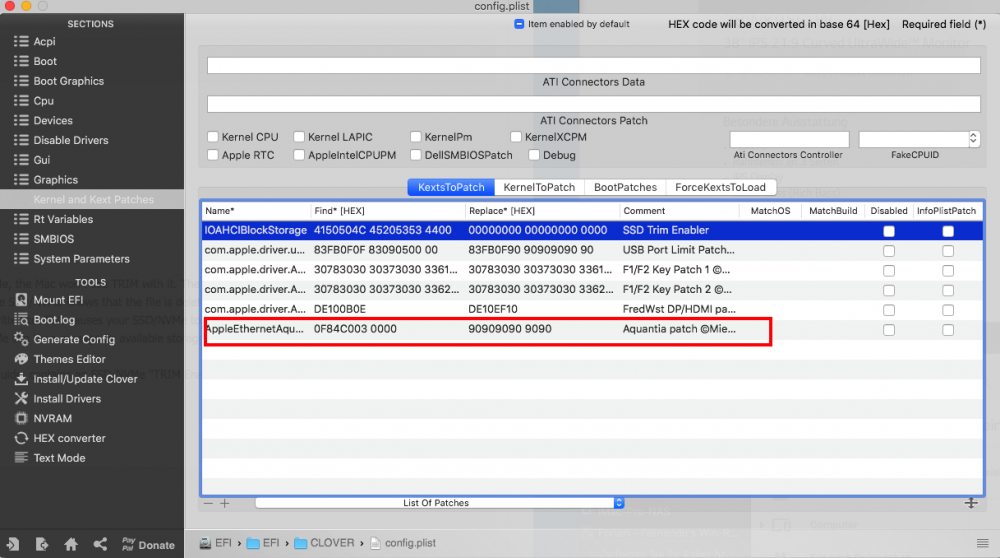Toggle Apple RTC checkbox
This screenshot has width=1000, height=558.
pos(213,155)
